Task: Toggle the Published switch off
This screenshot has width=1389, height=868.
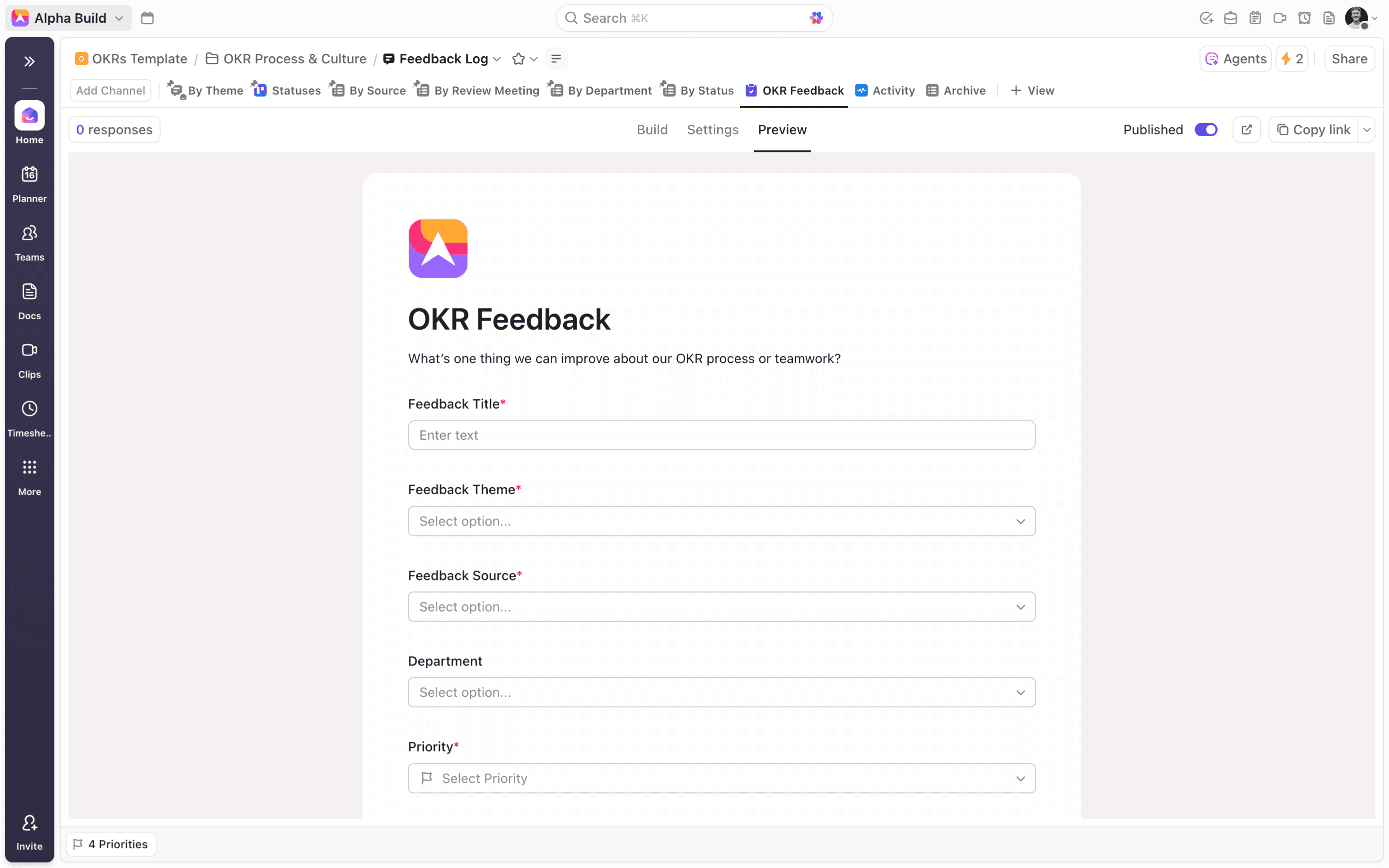Action: click(1205, 130)
